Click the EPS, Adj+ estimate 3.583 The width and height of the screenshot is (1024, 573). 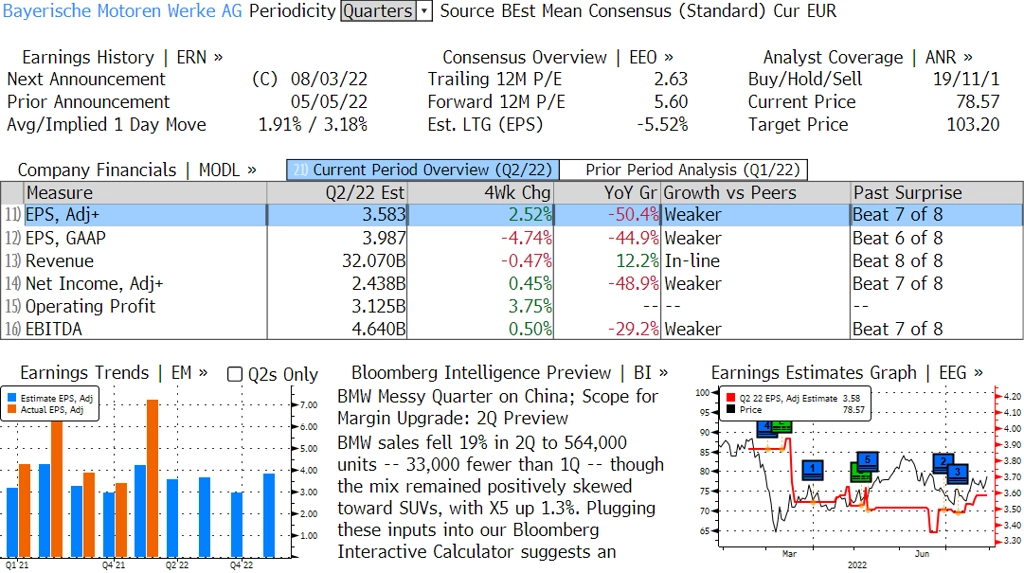point(384,215)
